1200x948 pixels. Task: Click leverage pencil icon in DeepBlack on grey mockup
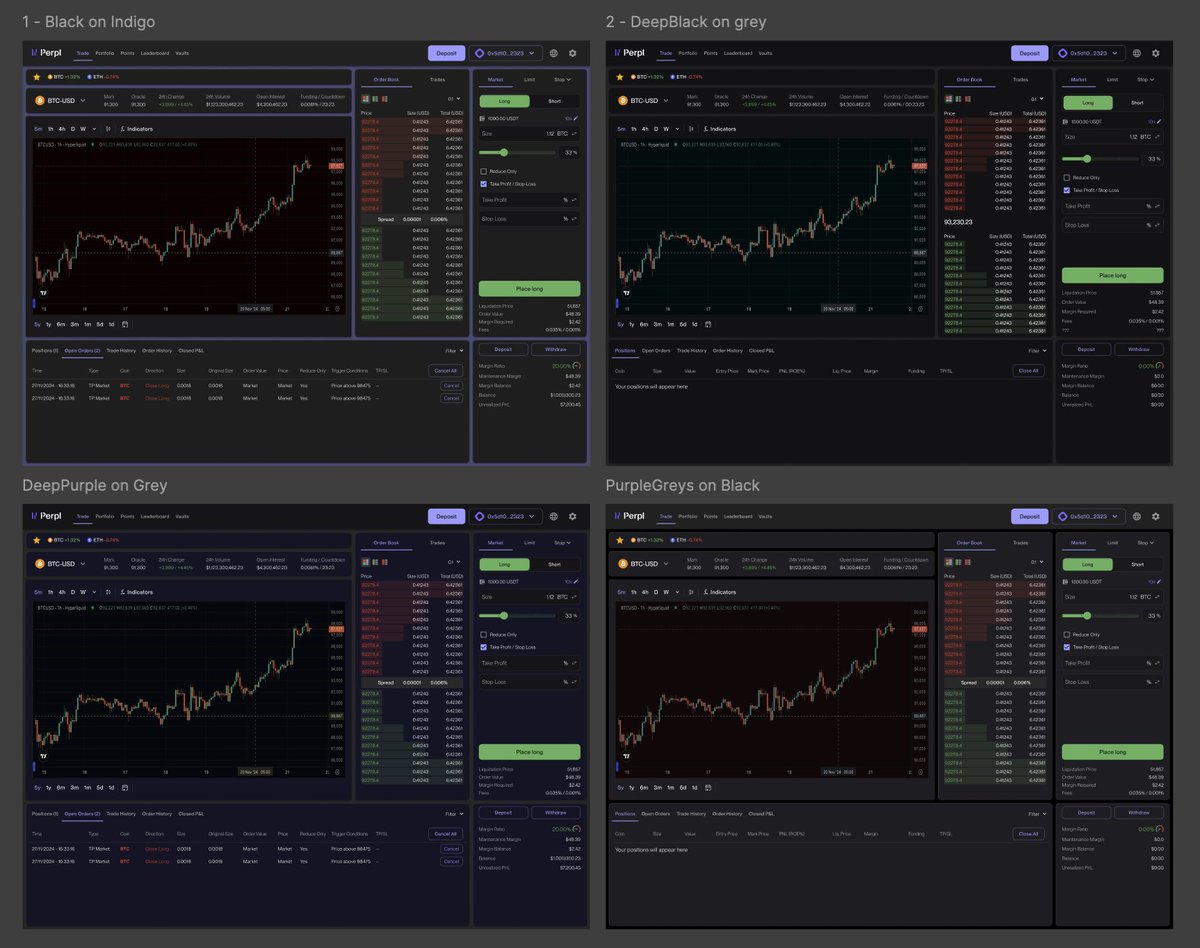(1159, 121)
